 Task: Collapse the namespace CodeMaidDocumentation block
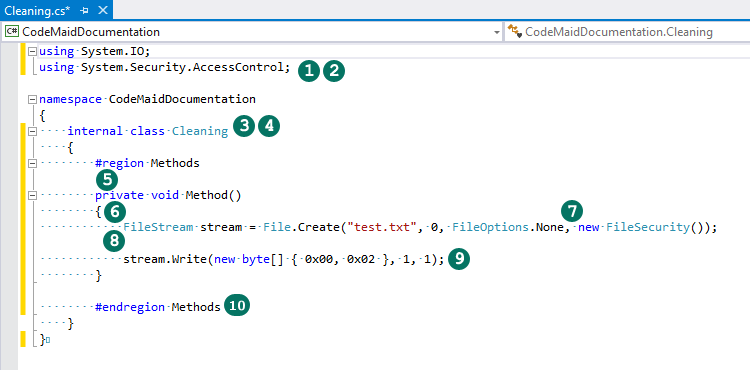(x=33, y=99)
